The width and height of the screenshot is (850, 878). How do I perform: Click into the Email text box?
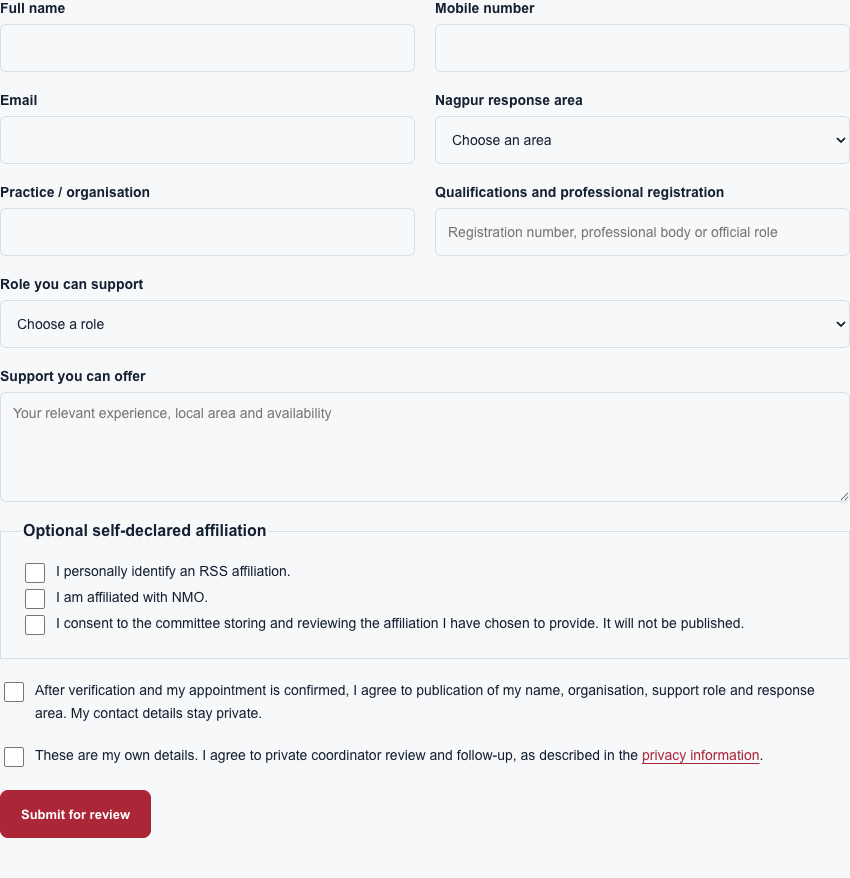click(207, 140)
